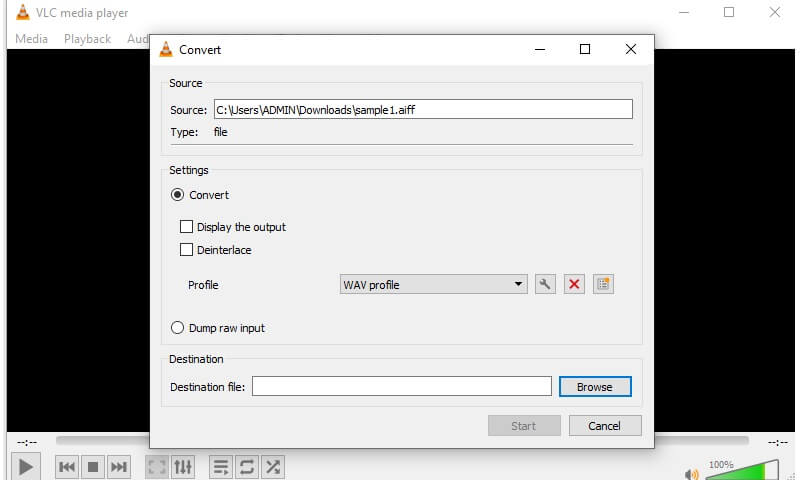800x480 pixels.
Task: Show the playlist panel
Action: 221,466
